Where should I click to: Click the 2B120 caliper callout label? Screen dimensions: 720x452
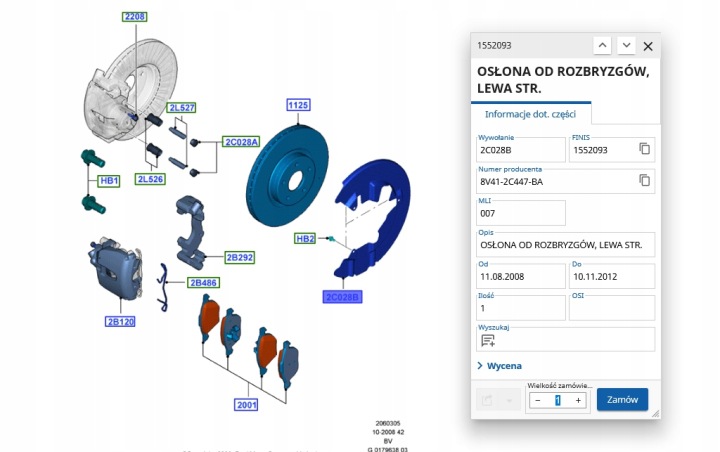[120, 322]
